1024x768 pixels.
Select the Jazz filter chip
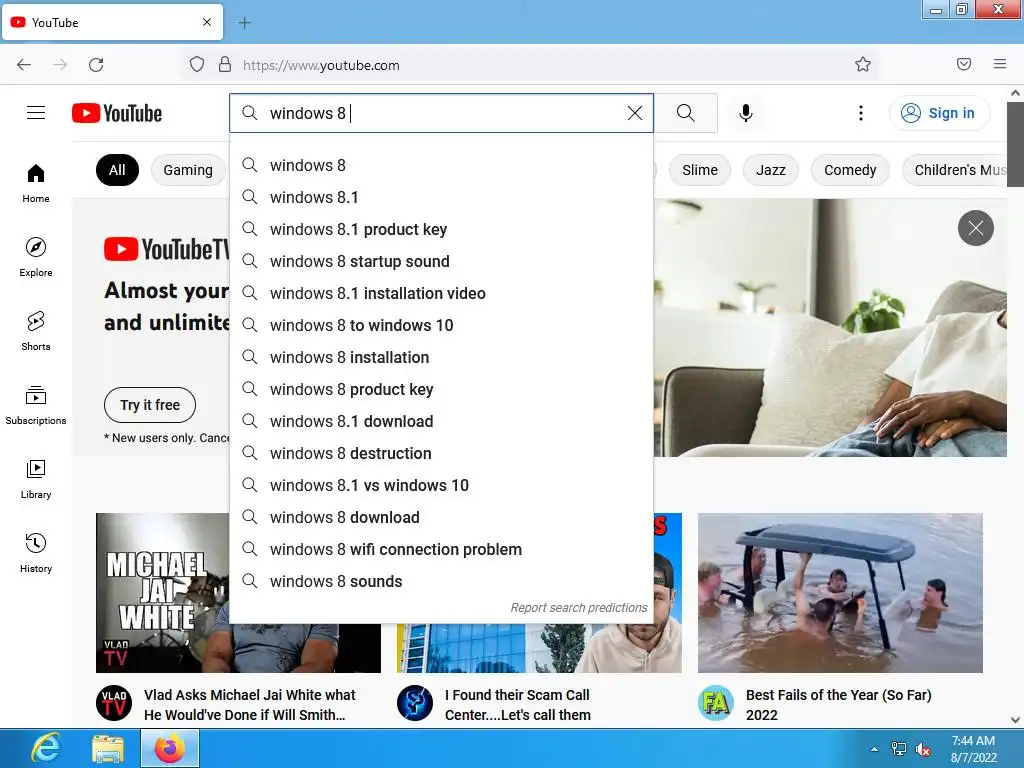click(771, 170)
